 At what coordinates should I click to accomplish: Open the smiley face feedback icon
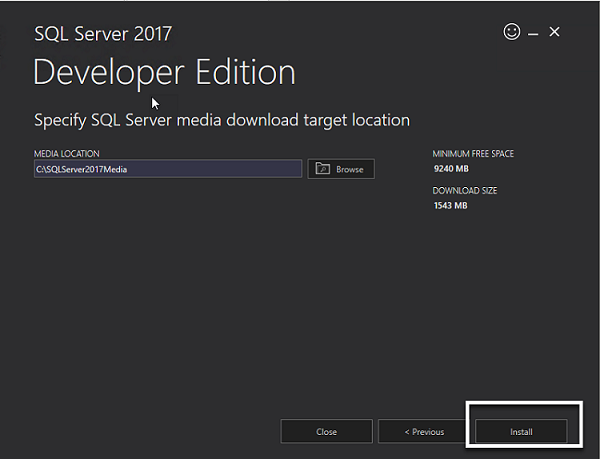pyautogui.click(x=512, y=31)
